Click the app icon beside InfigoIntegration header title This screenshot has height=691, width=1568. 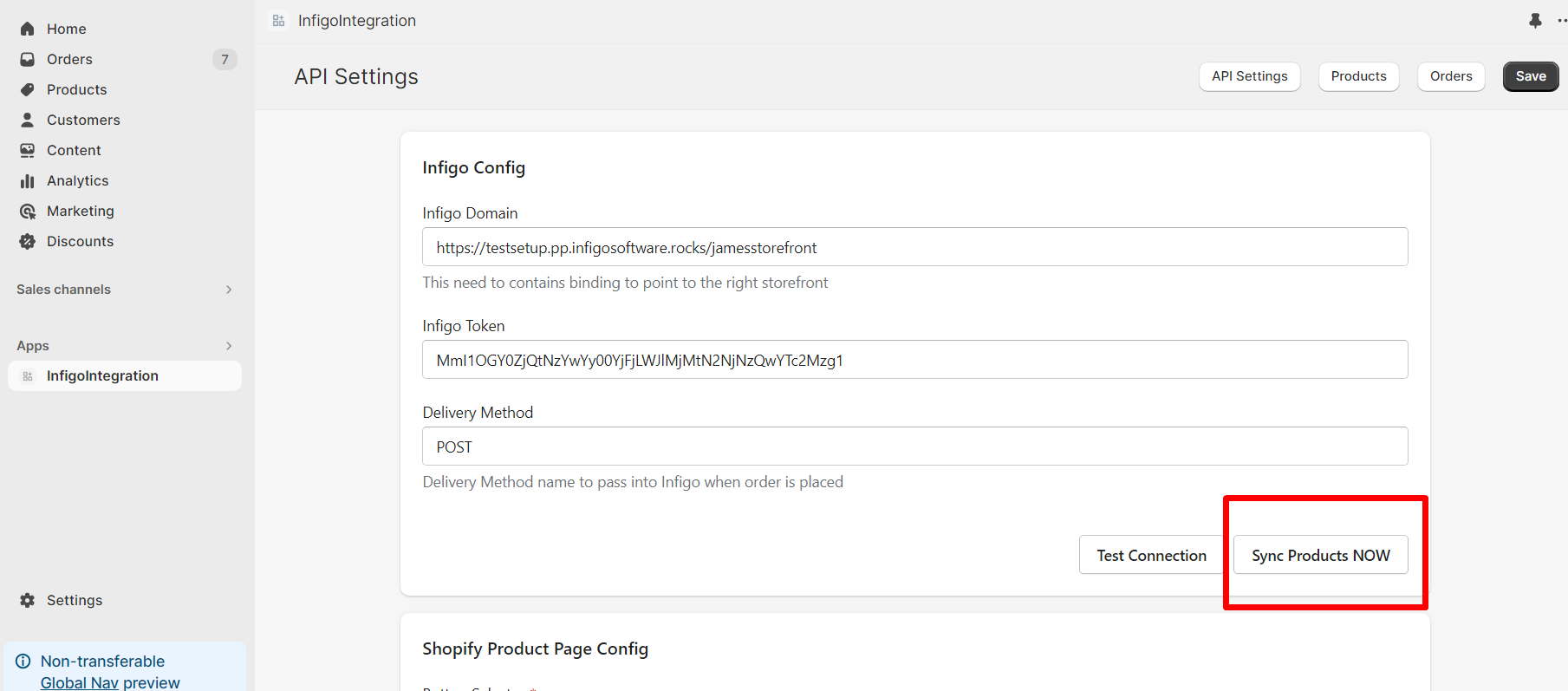pyautogui.click(x=278, y=20)
